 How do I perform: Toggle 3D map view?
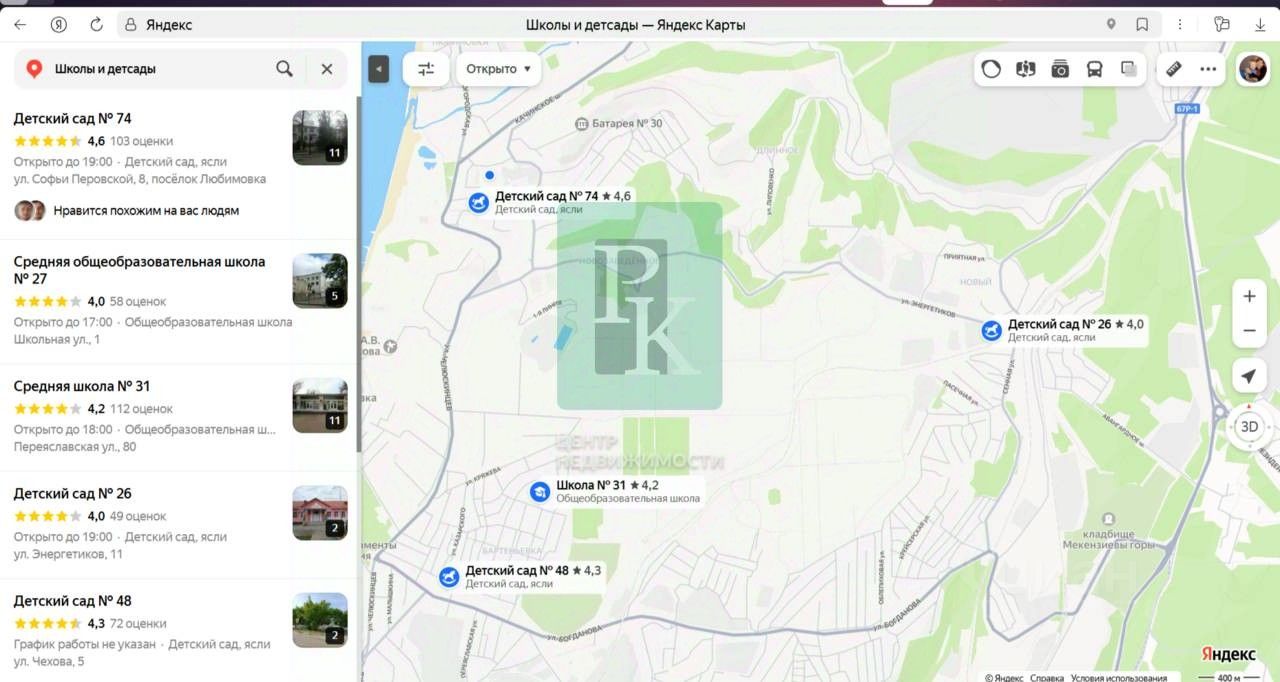[x=1249, y=426]
